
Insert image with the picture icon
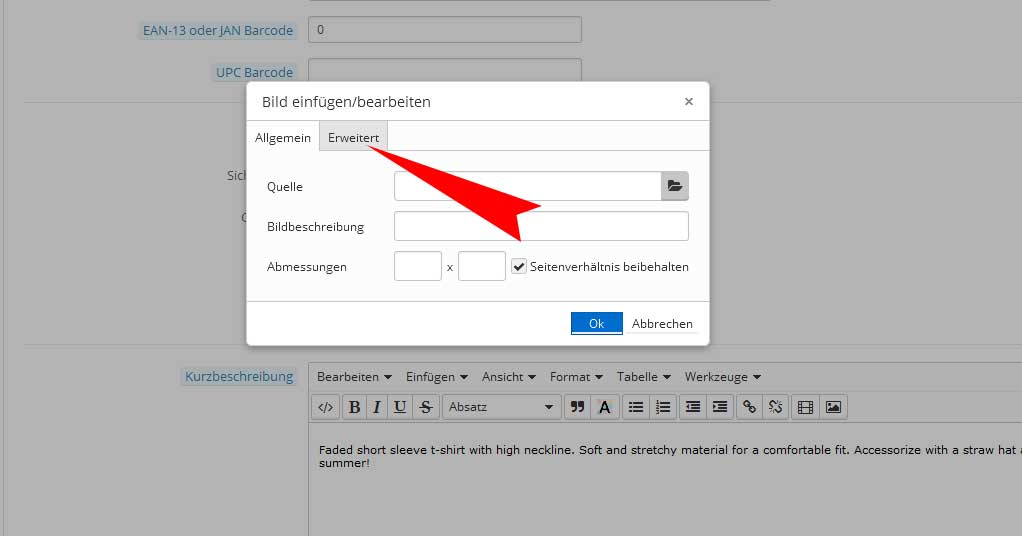834,408
